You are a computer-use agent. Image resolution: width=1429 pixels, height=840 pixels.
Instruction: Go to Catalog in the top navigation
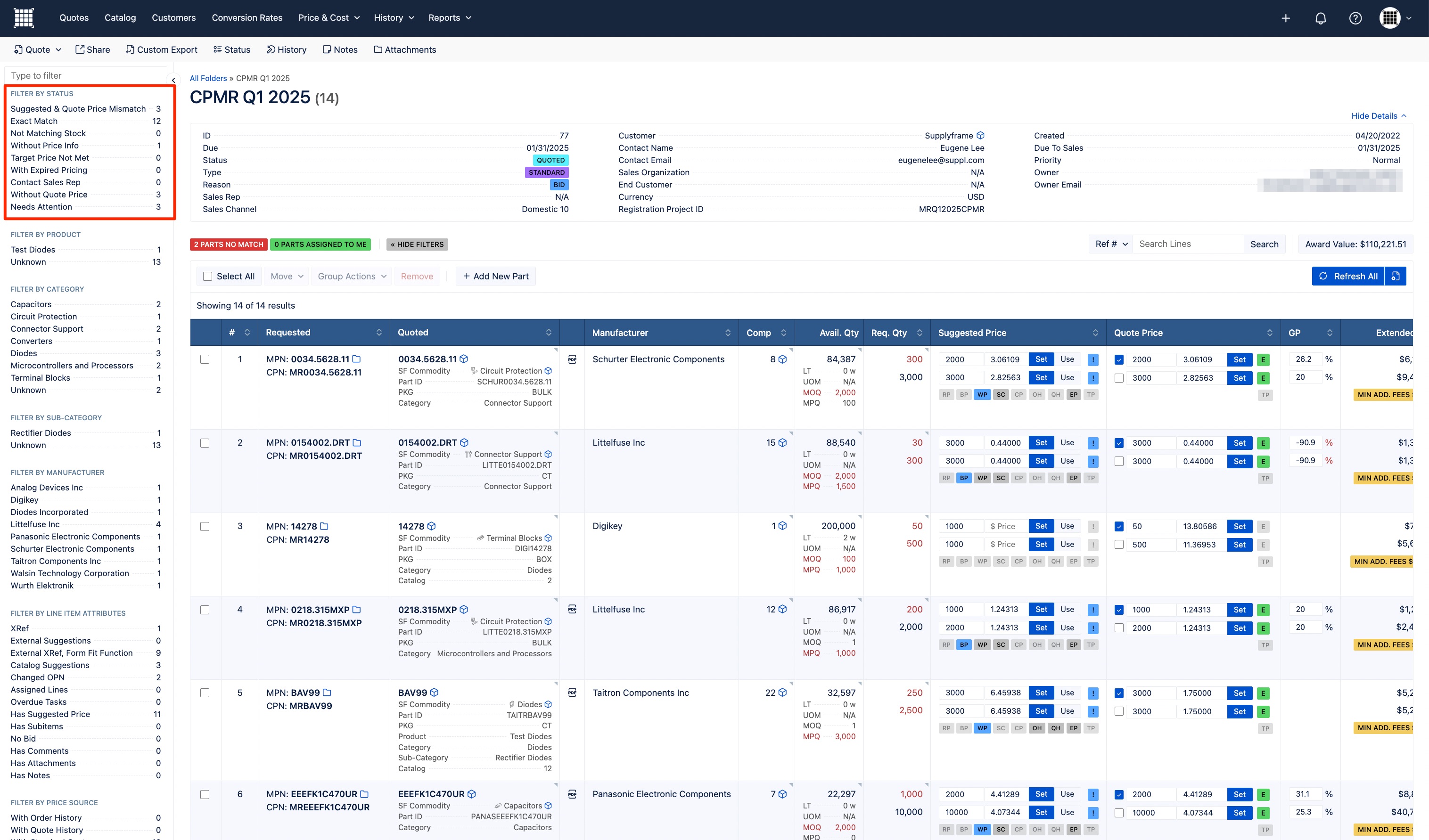[120, 17]
